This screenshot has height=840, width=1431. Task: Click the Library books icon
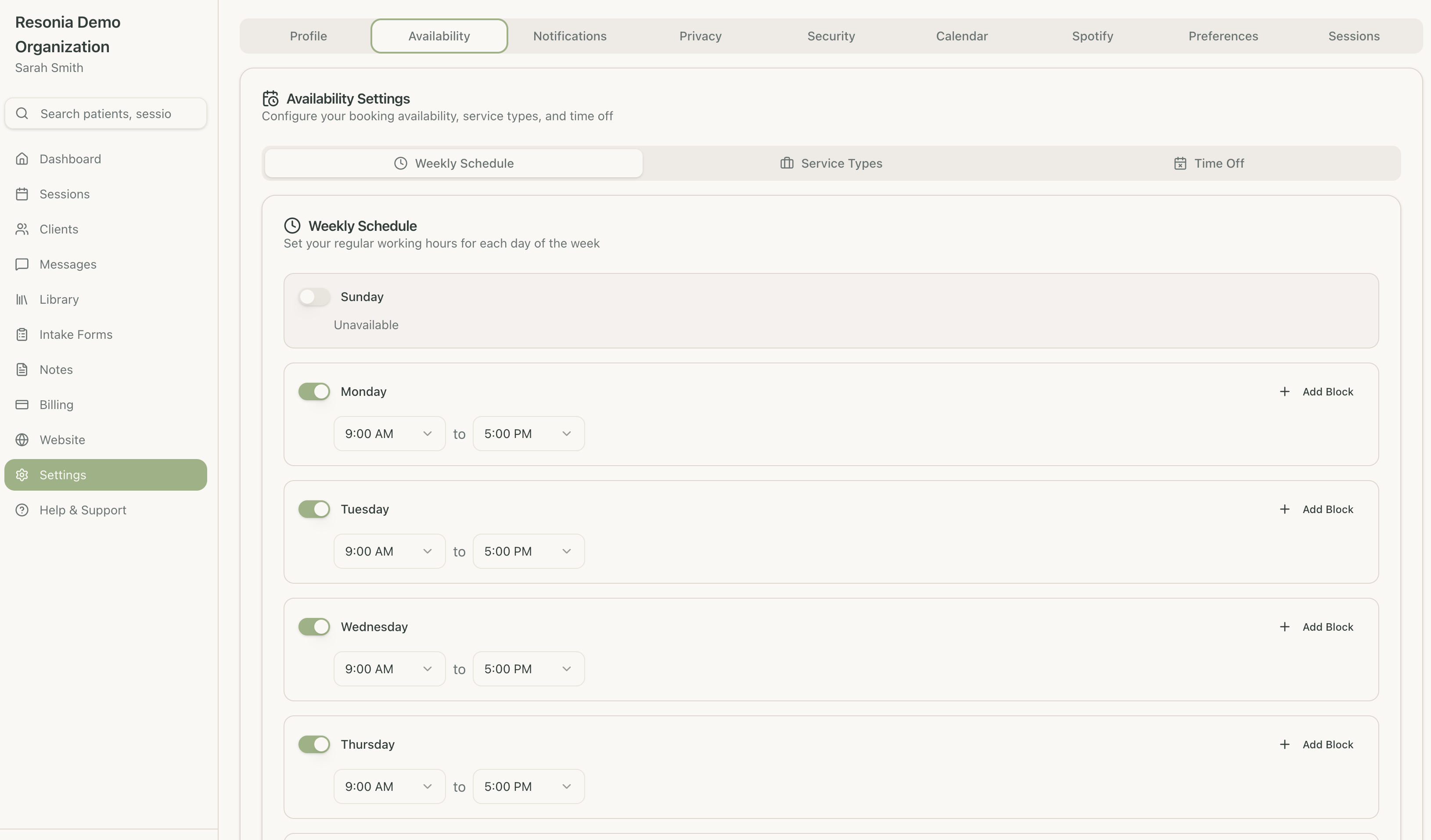pos(22,300)
